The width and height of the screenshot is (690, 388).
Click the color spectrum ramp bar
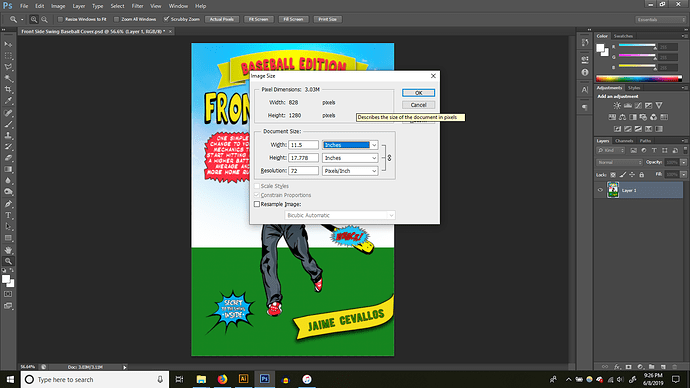639,79
